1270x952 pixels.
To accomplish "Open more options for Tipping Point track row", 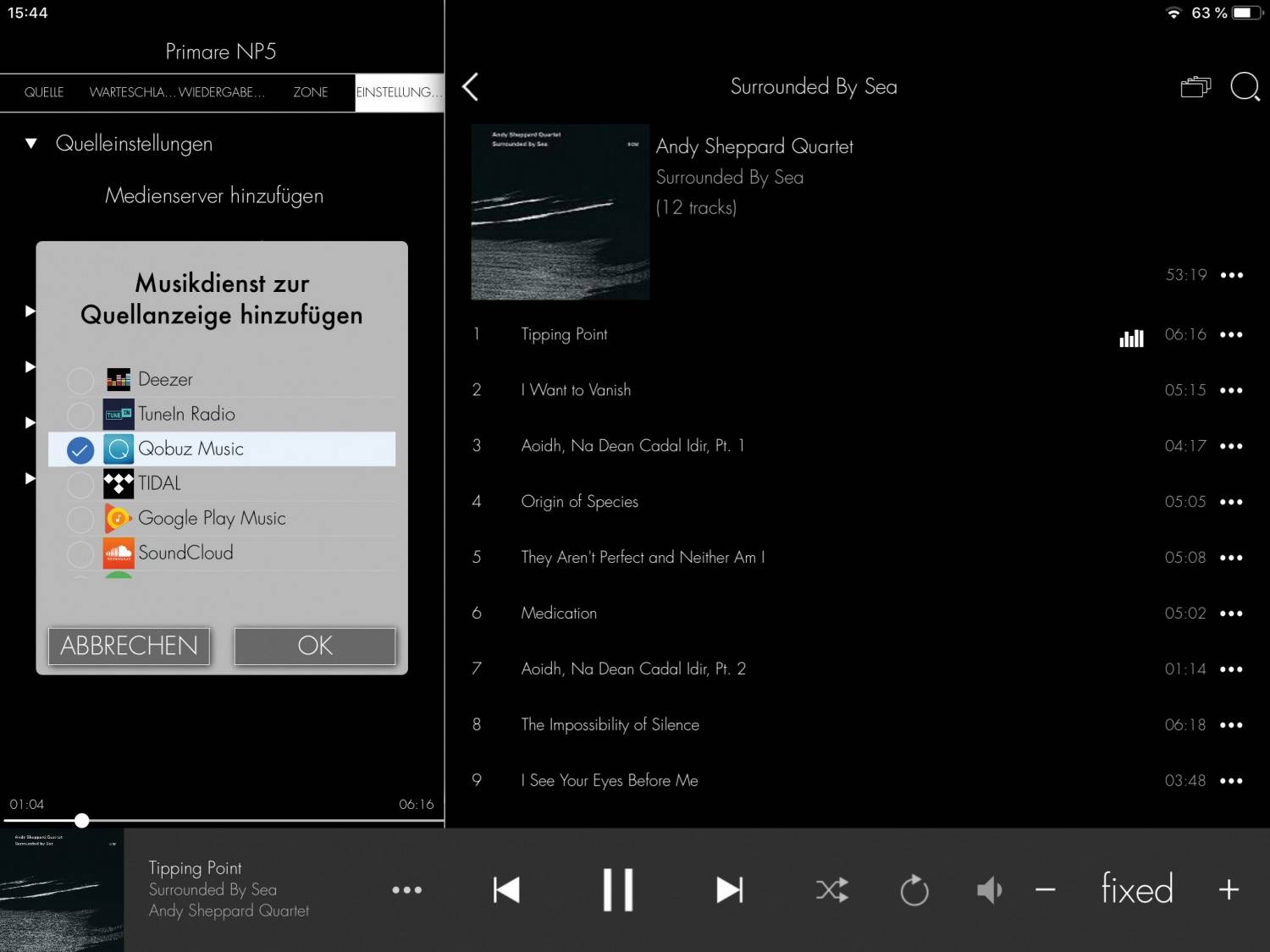I will [1232, 334].
